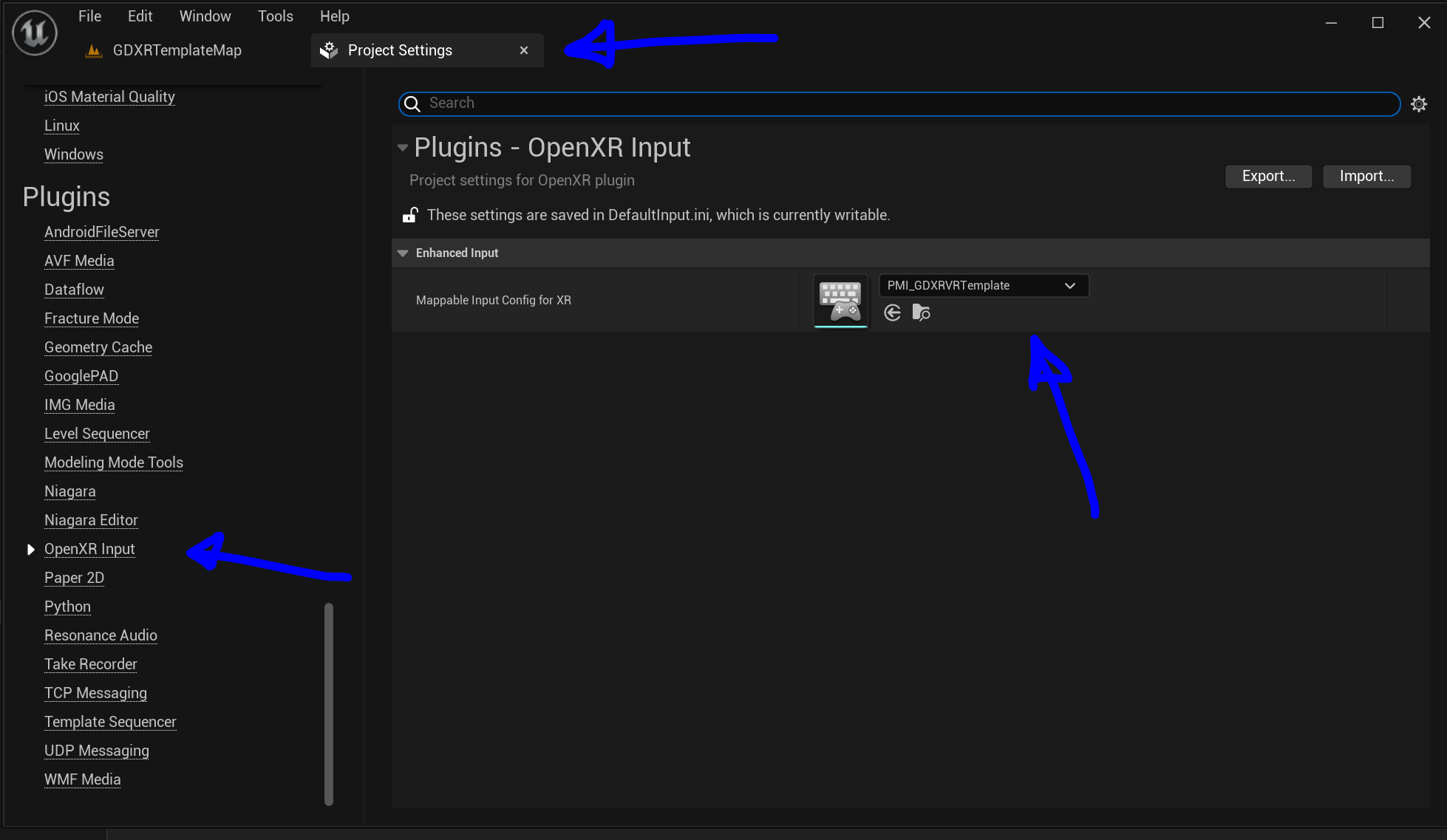This screenshot has height=840, width=1447.
Task: Open UDP Messaging plugin settings
Action: 97,751
